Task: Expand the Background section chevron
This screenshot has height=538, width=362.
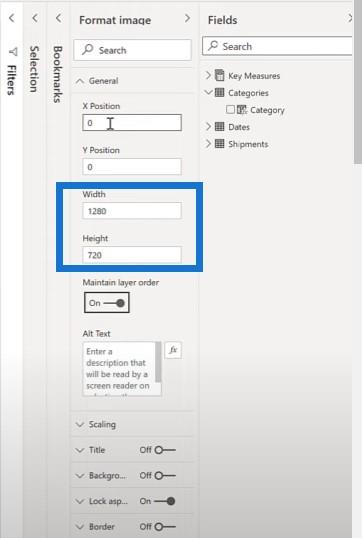Action: coord(80,476)
